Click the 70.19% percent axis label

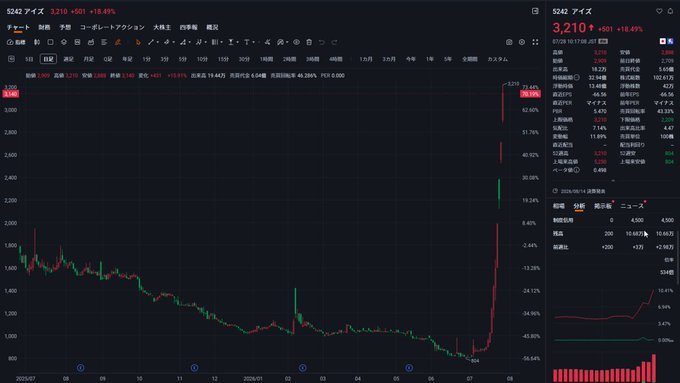click(x=530, y=94)
